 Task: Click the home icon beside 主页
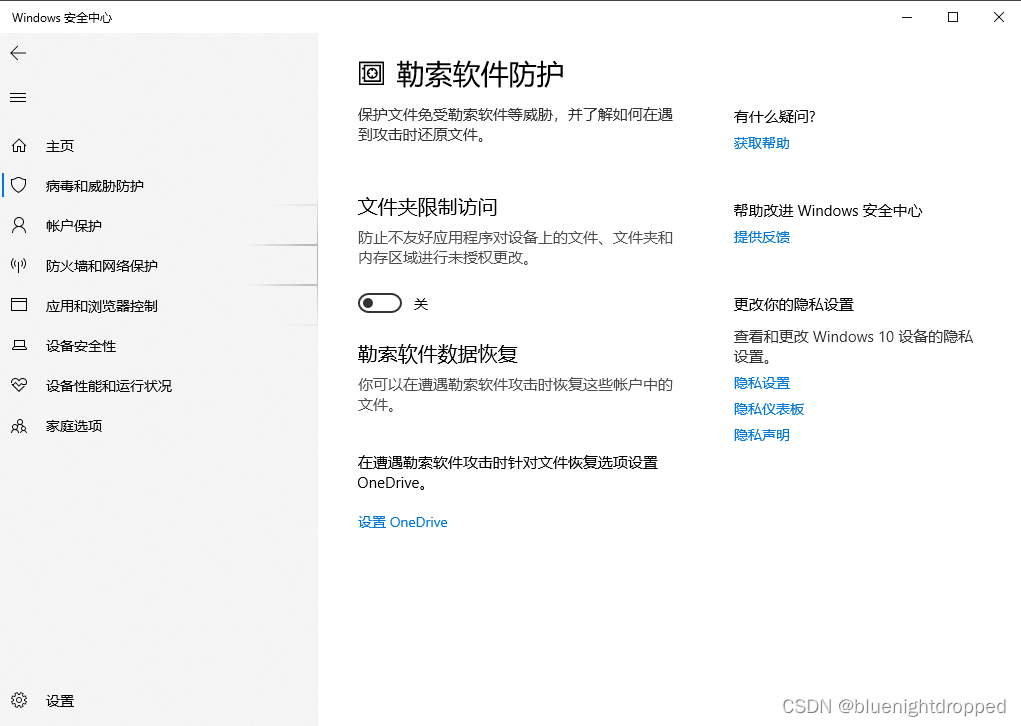19,146
